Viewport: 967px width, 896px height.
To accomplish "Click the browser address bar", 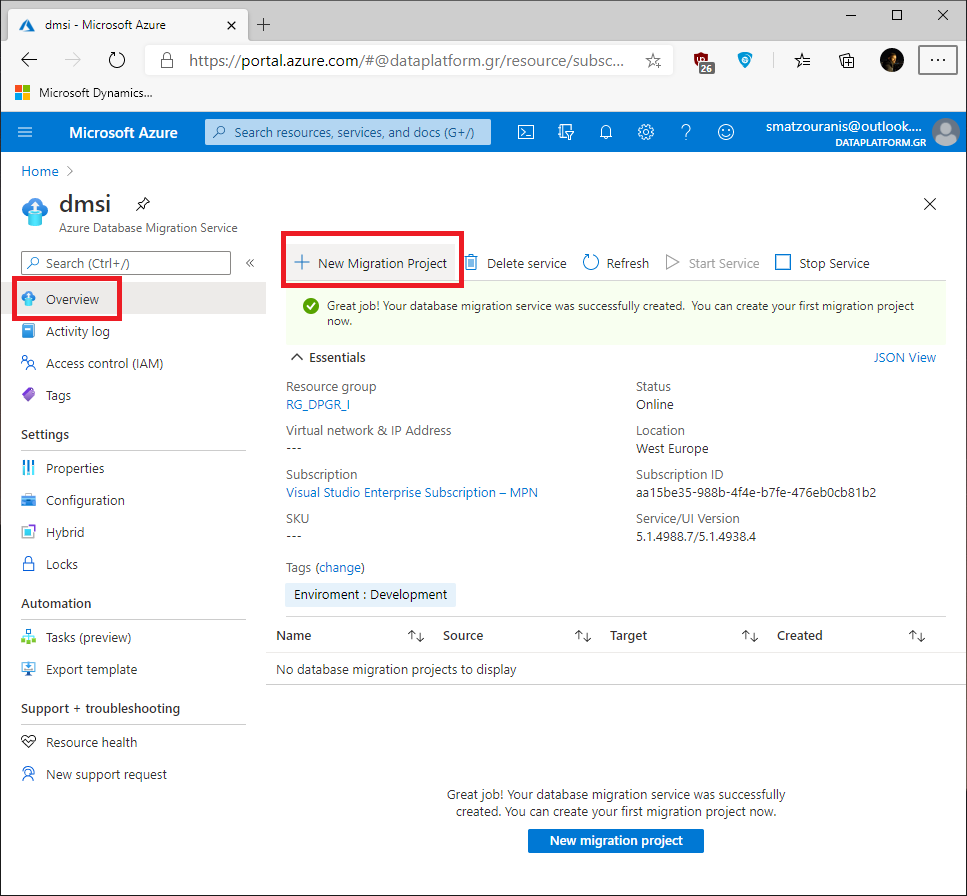I will coord(406,60).
